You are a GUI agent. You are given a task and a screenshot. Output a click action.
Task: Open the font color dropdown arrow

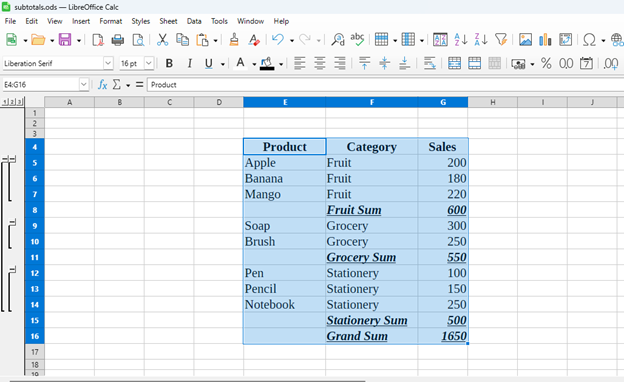pos(254,64)
